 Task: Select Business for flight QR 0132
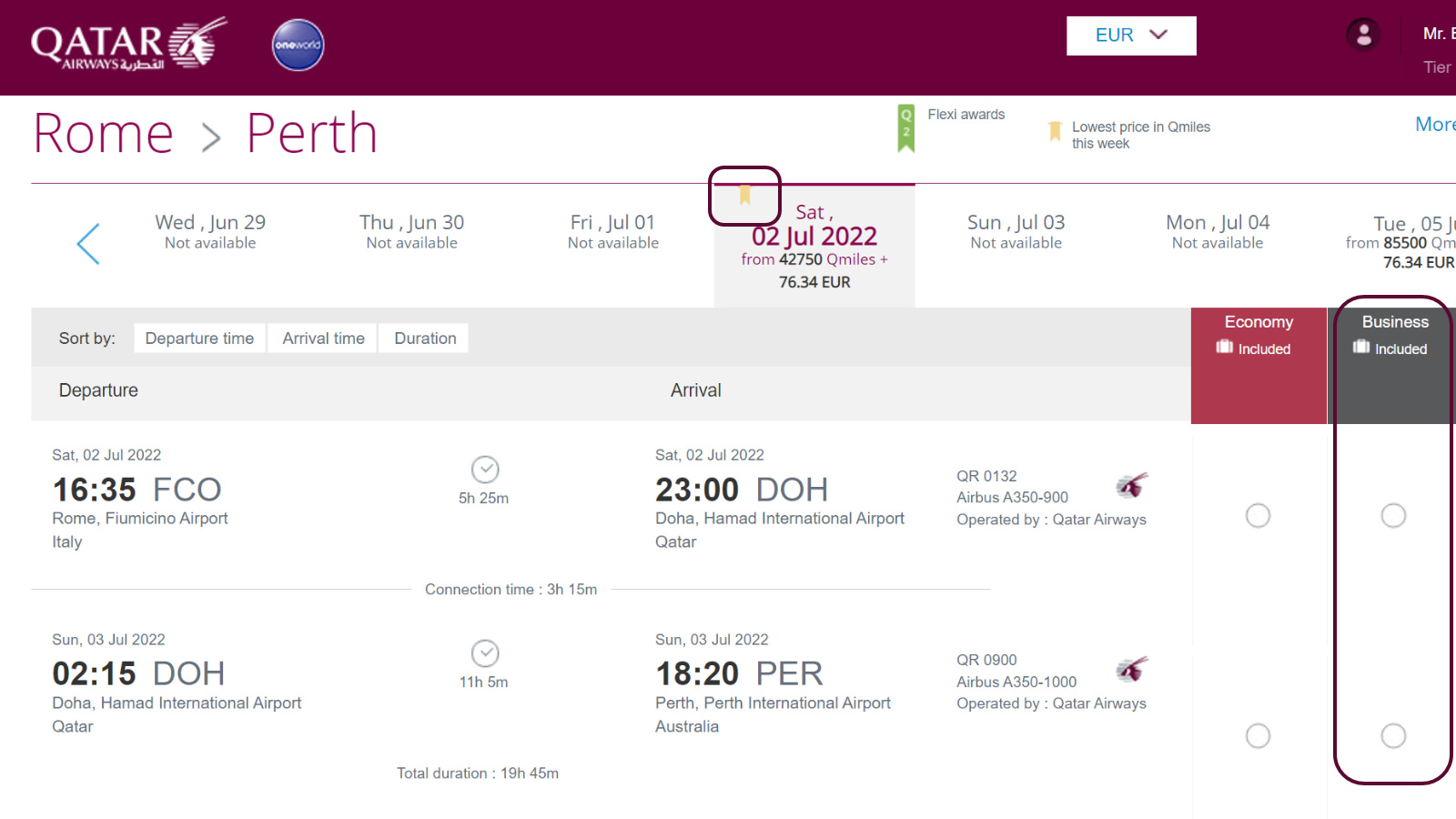pyautogui.click(x=1393, y=516)
